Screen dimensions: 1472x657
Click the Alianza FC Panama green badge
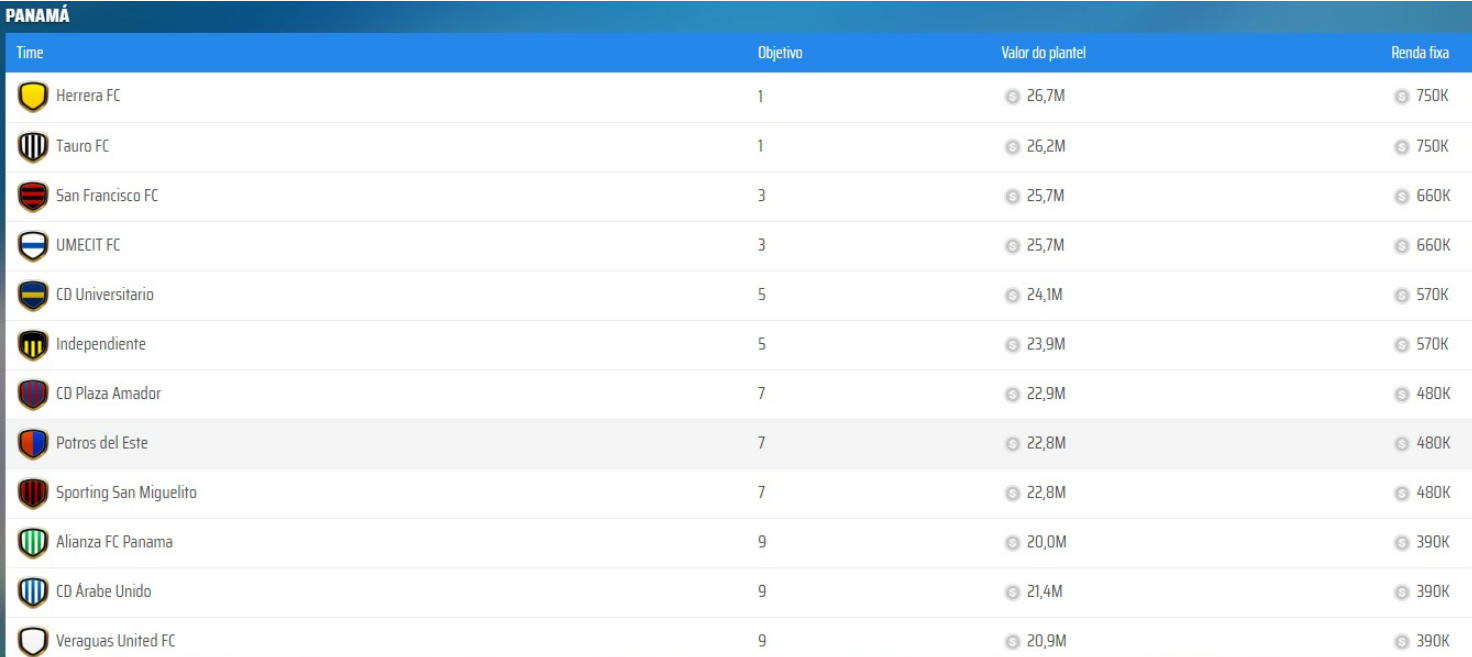33,543
